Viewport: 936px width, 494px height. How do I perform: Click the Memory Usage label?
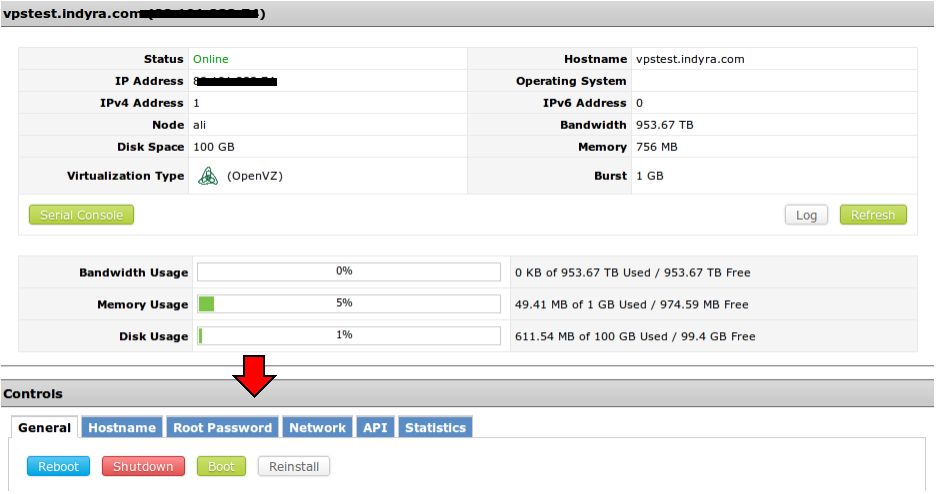coord(143,304)
